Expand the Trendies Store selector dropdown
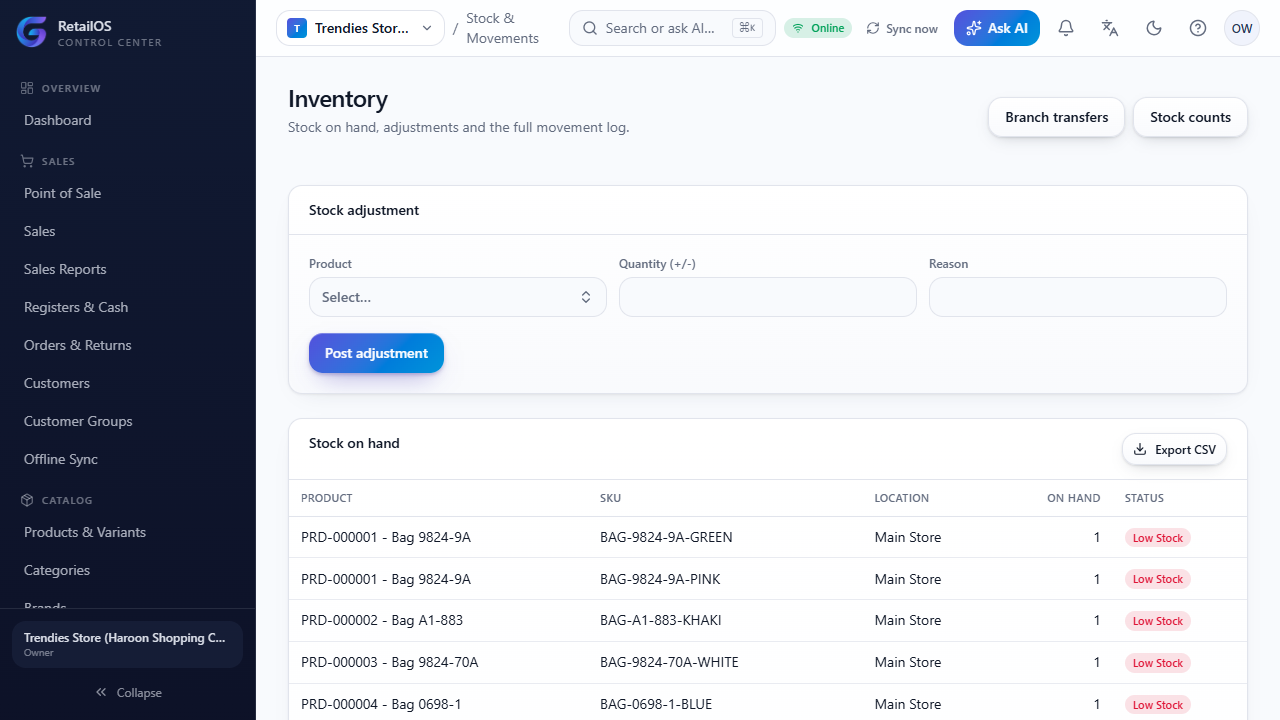1280x720 pixels. pos(360,28)
